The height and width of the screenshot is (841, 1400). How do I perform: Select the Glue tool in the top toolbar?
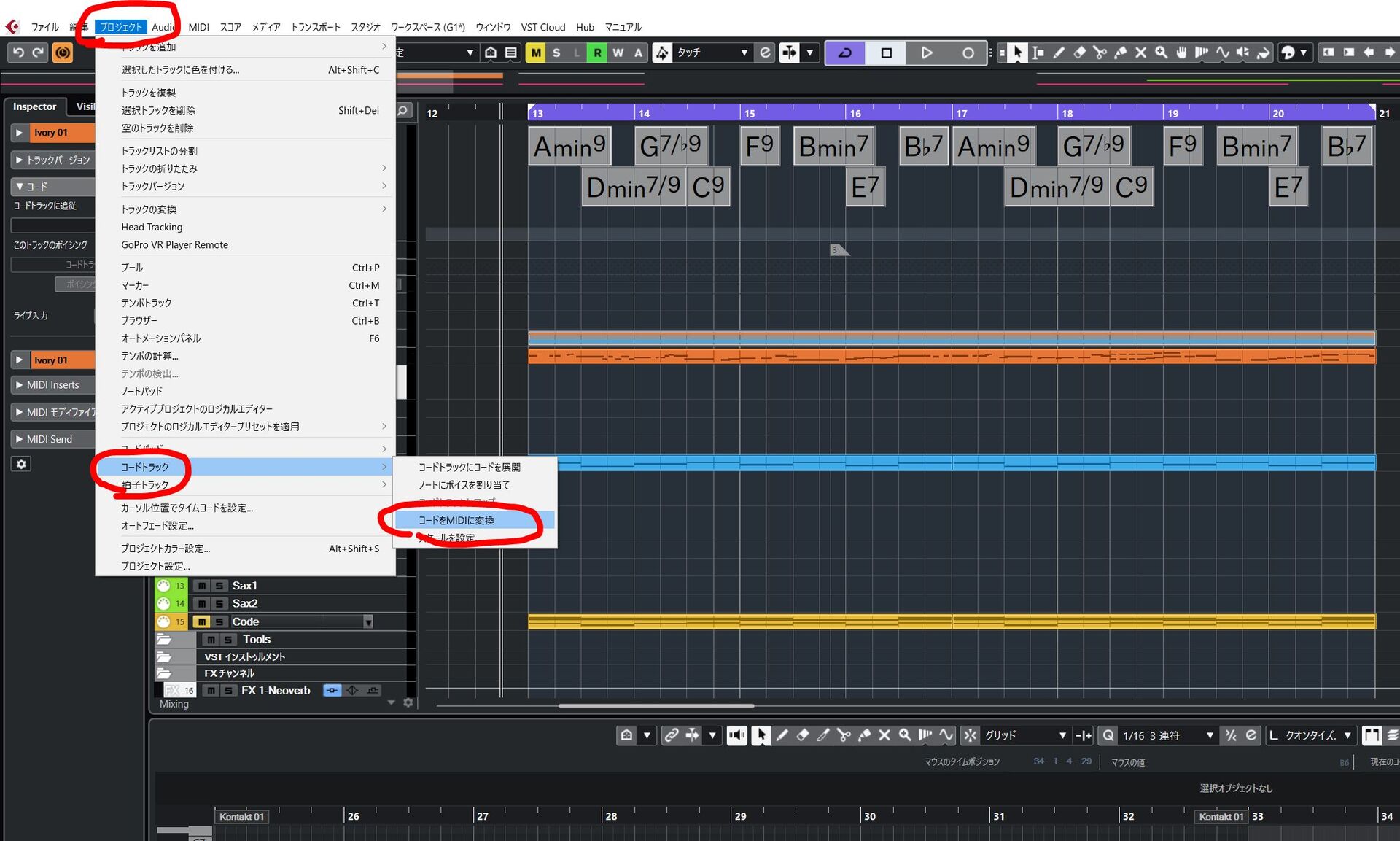click(x=1120, y=53)
